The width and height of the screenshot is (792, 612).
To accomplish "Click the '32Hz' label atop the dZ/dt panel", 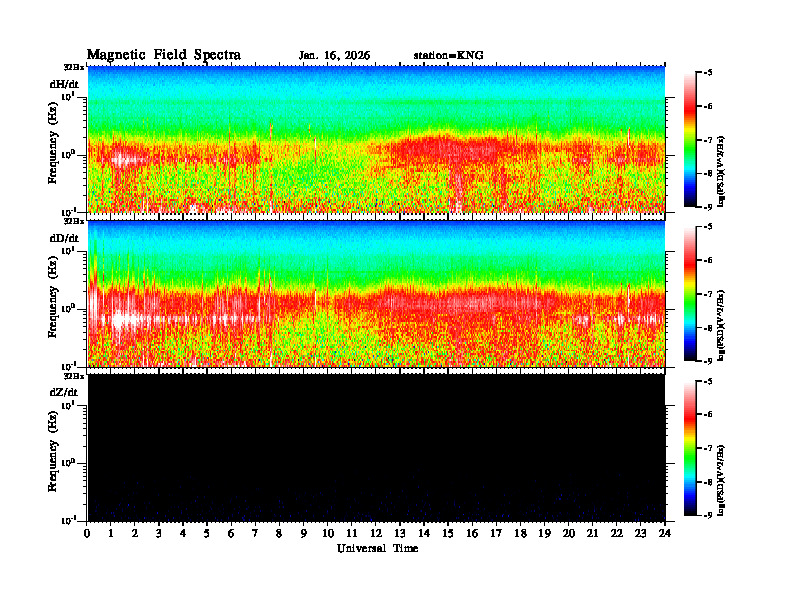I will 73,376.
